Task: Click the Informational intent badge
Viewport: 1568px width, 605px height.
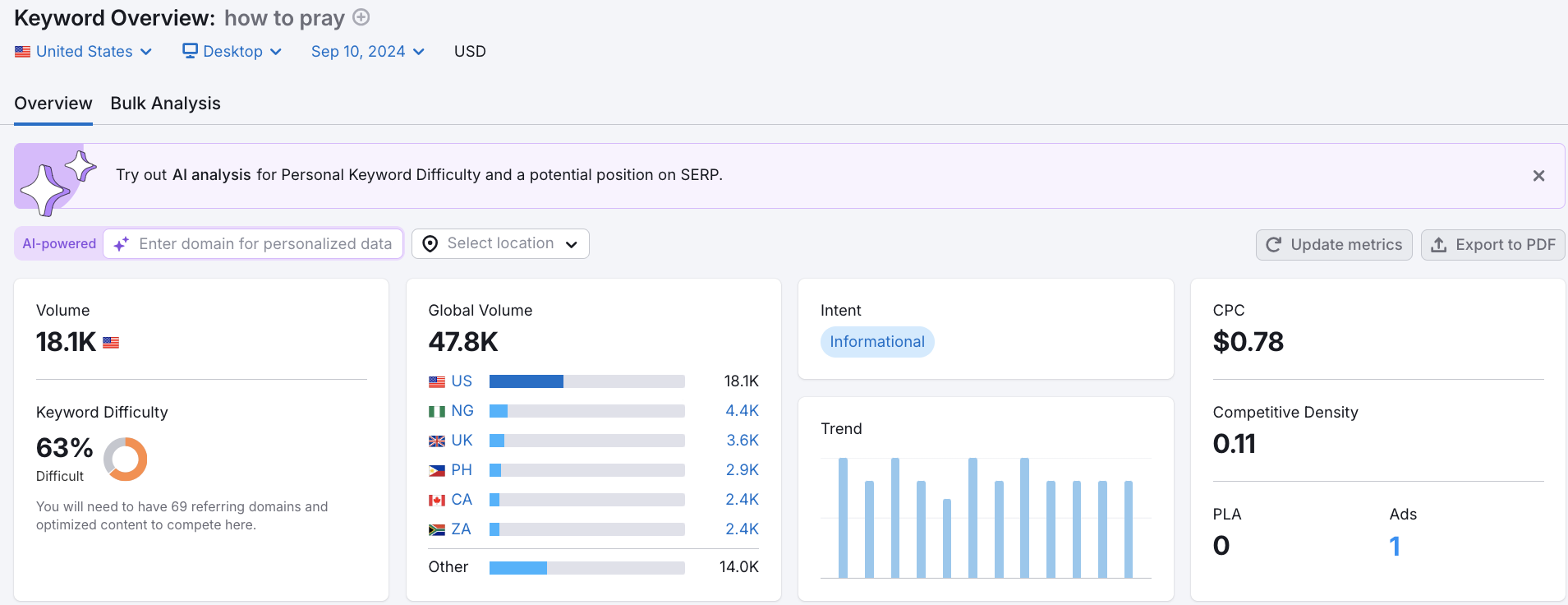Action: click(877, 342)
